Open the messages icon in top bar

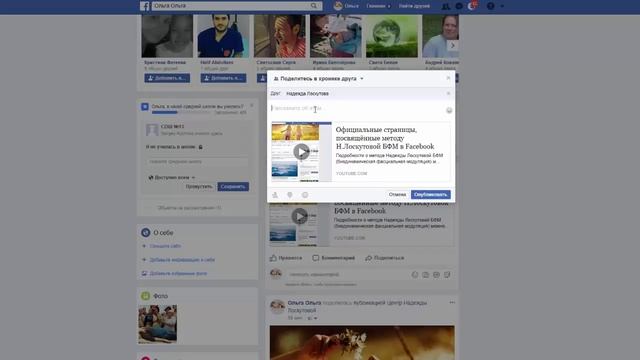click(459, 6)
